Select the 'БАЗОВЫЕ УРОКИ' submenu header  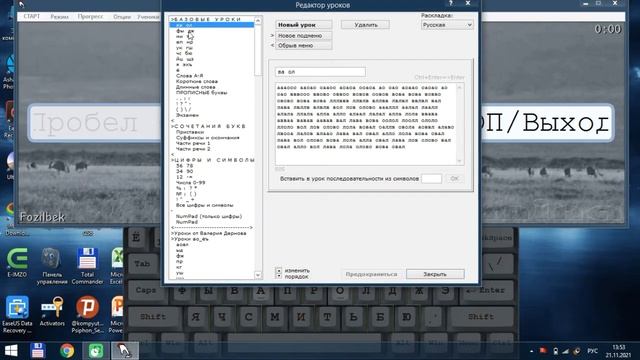click(207, 19)
